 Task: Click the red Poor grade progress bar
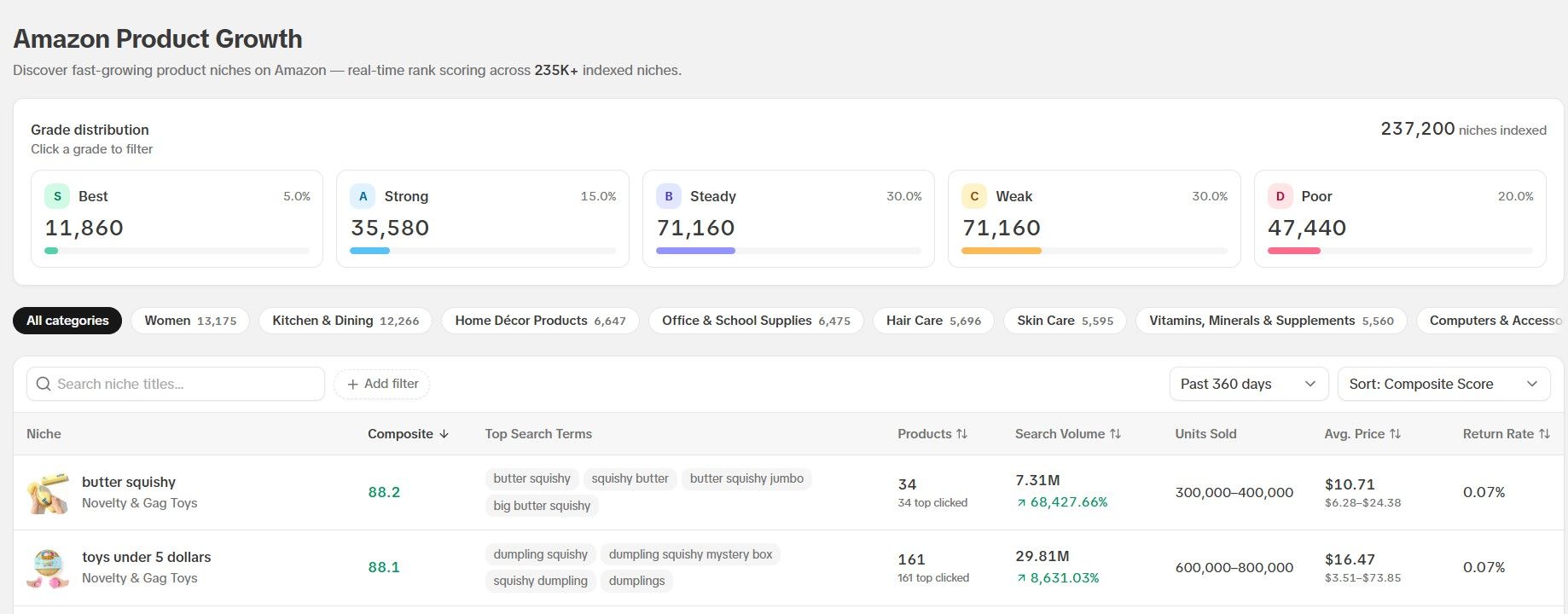(1294, 251)
